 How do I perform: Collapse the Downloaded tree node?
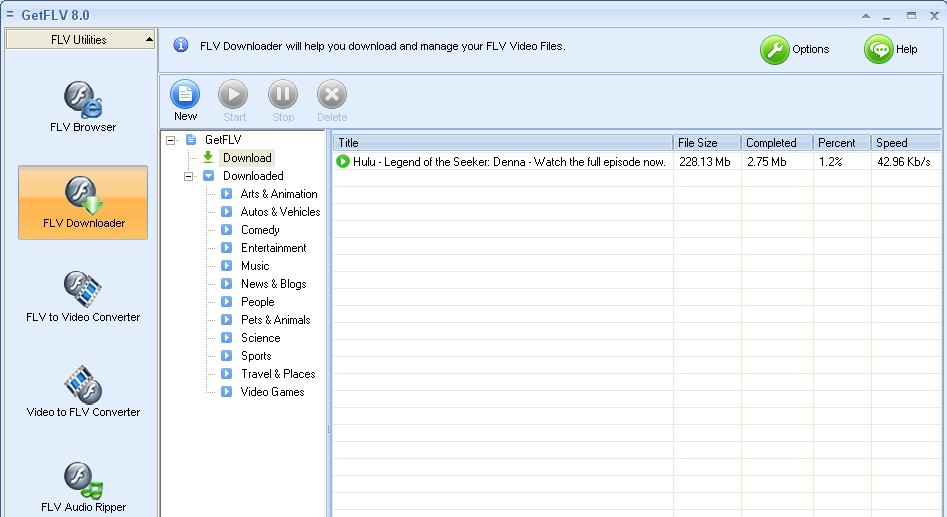click(188, 176)
